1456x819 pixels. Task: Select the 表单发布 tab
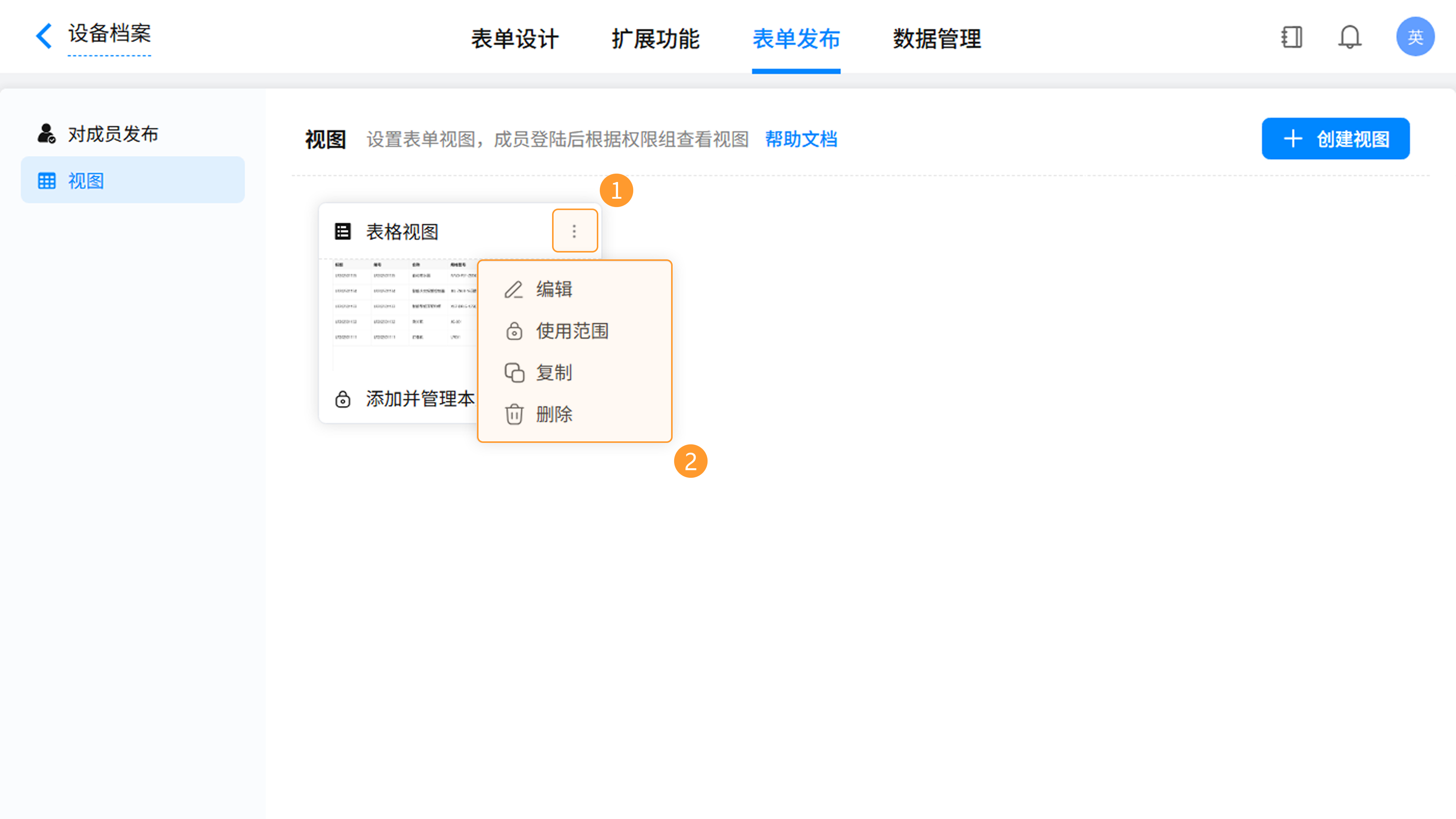pyautogui.click(x=796, y=38)
